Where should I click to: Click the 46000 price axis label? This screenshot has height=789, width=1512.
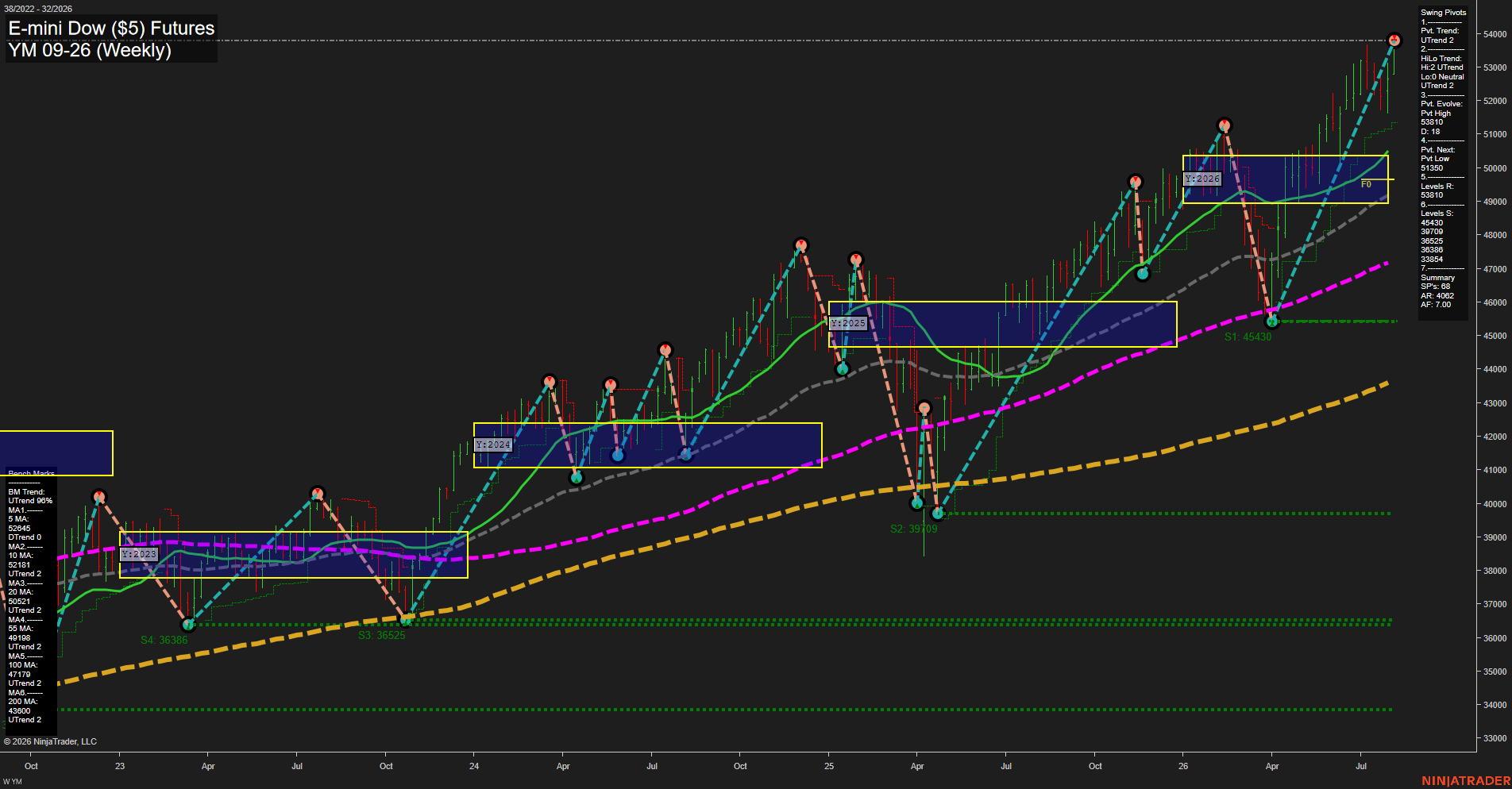click(1495, 302)
